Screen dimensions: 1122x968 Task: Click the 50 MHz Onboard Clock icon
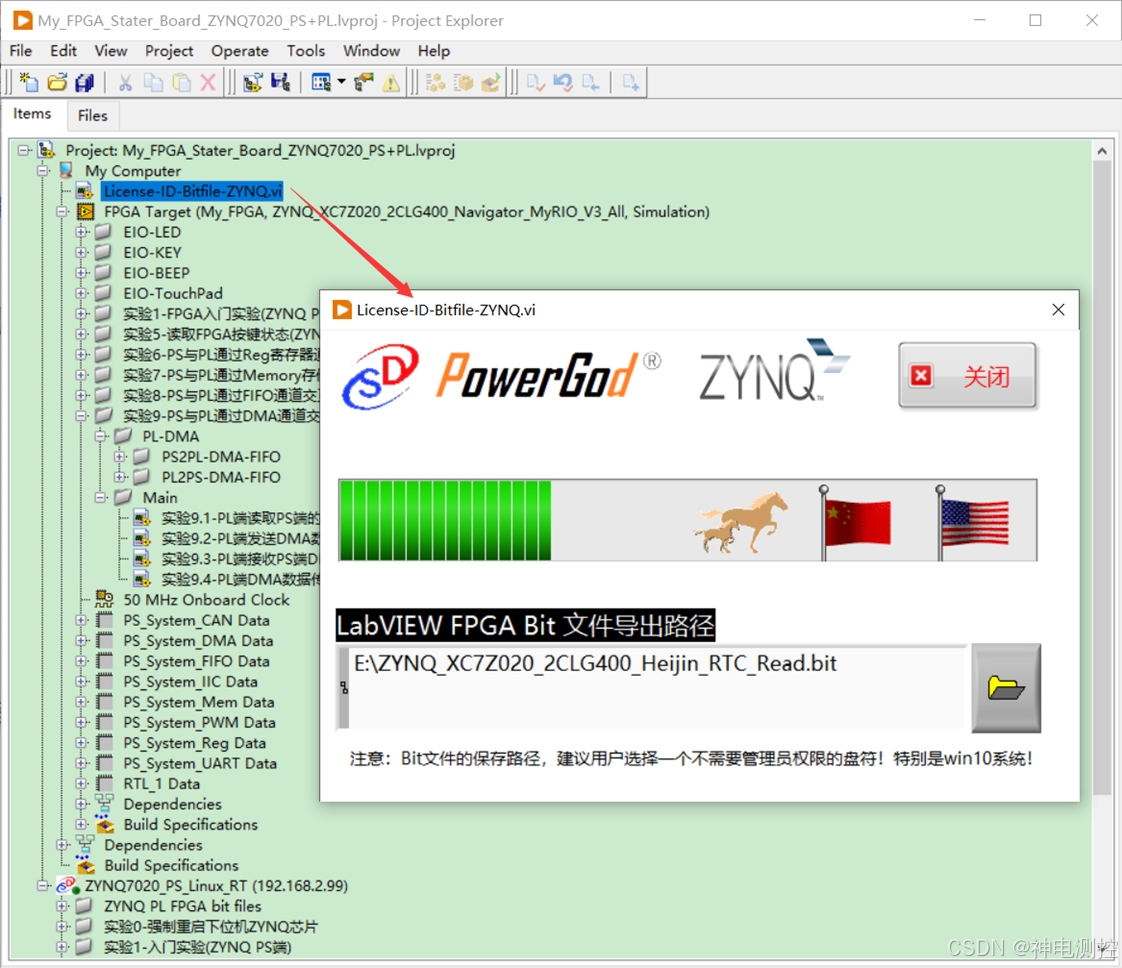tap(104, 599)
